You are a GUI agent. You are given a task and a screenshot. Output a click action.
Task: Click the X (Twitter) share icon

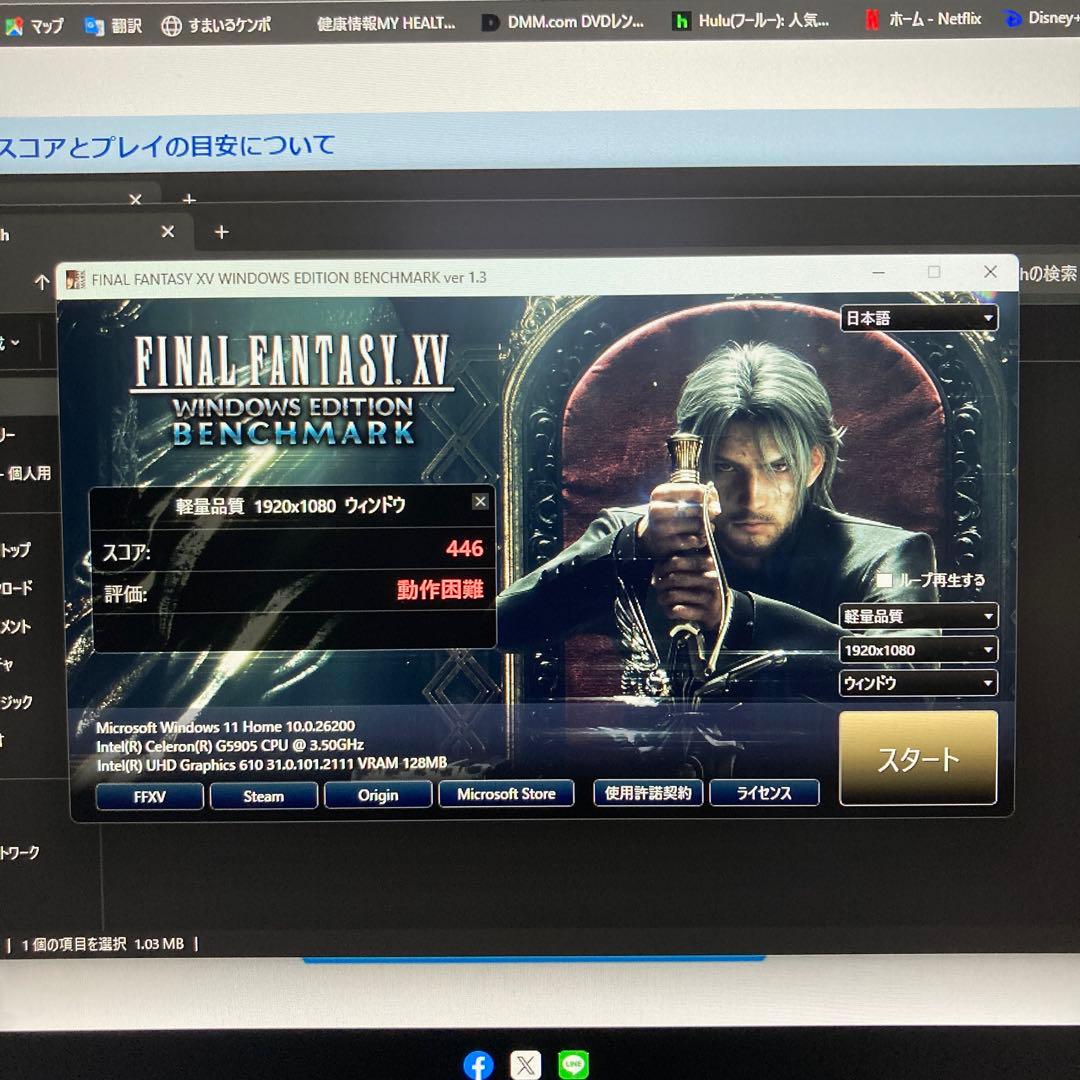pyautogui.click(x=526, y=1065)
